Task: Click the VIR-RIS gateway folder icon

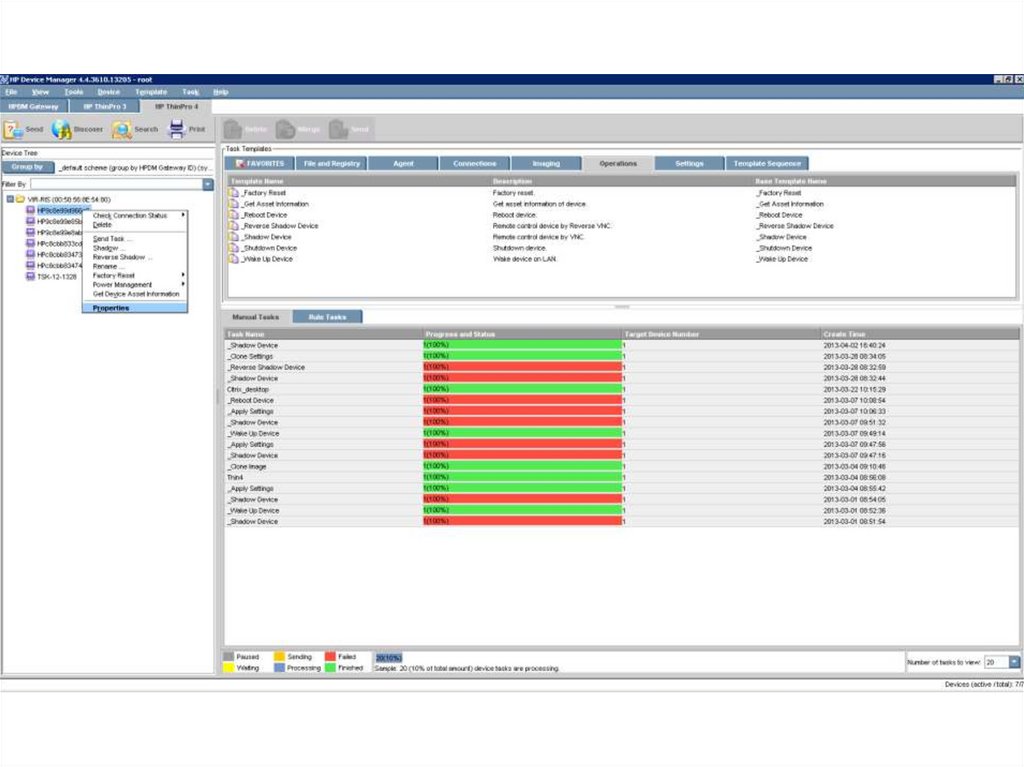Action: coord(20,199)
